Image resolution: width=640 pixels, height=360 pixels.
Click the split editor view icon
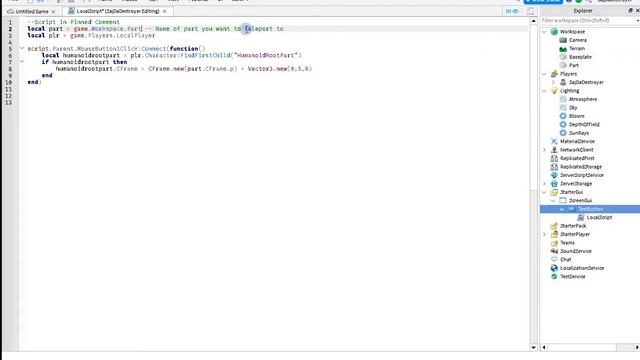coord(530,11)
